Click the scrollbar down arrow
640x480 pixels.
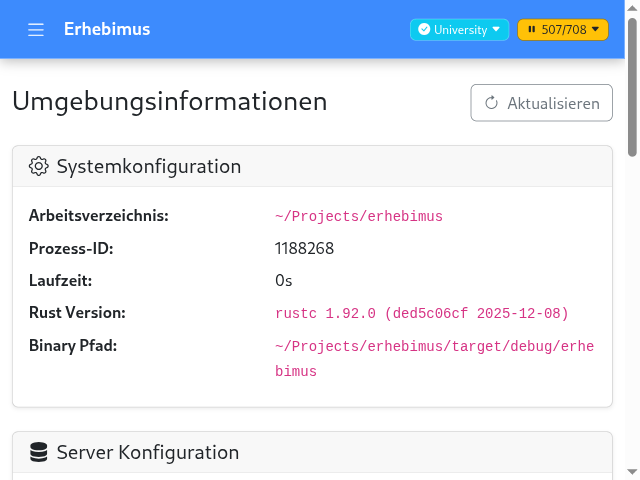point(633,472)
